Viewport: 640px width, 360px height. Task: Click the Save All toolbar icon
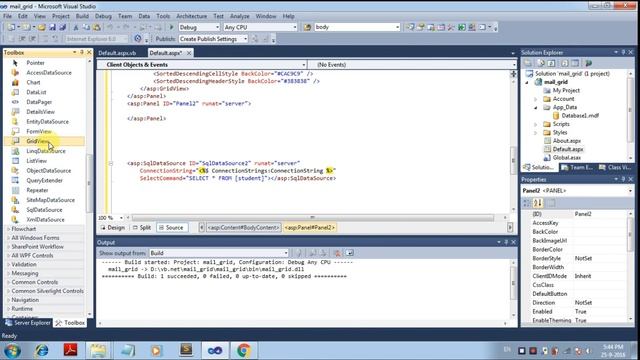pyautogui.click(x=62, y=27)
